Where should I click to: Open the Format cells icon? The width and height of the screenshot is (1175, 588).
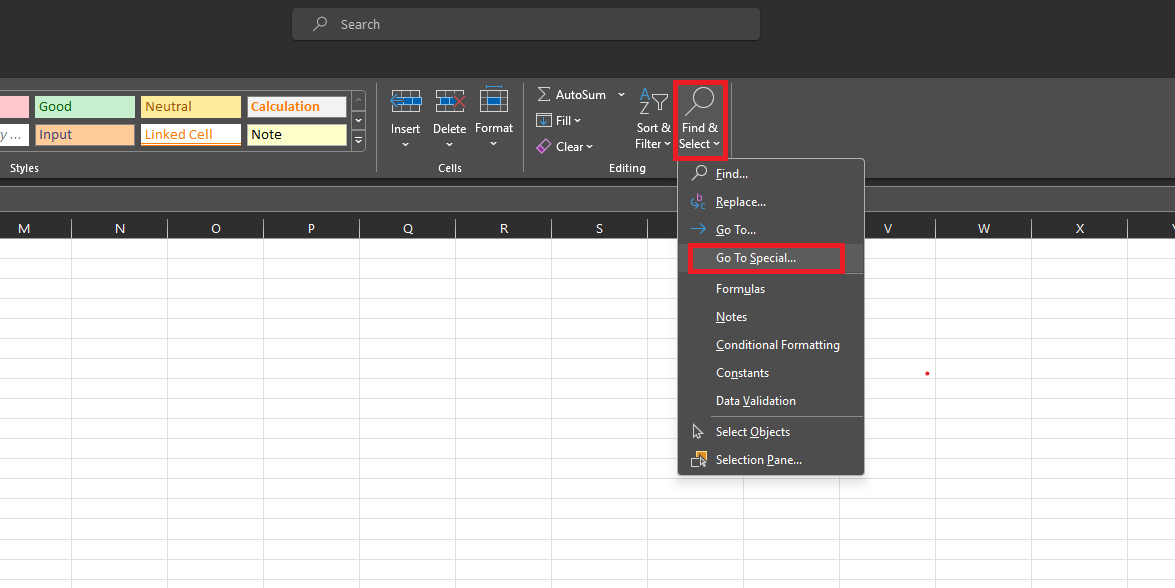(x=493, y=103)
